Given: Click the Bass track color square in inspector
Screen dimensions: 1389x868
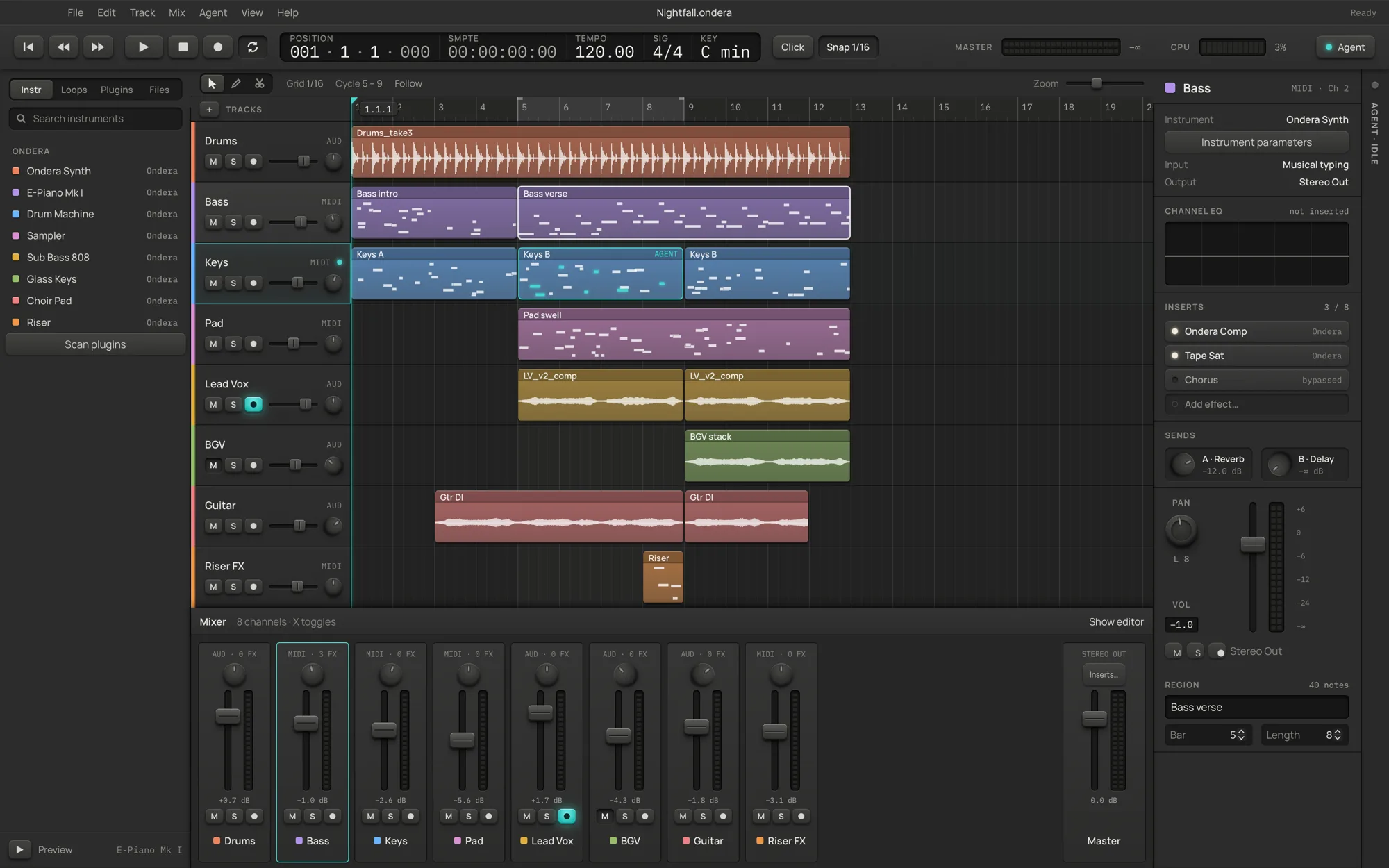Looking at the screenshot, I should coord(1170,88).
